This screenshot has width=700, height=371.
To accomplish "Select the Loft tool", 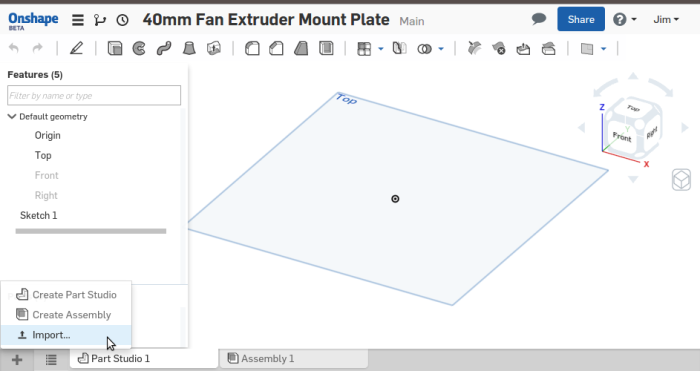I will coord(189,48).
